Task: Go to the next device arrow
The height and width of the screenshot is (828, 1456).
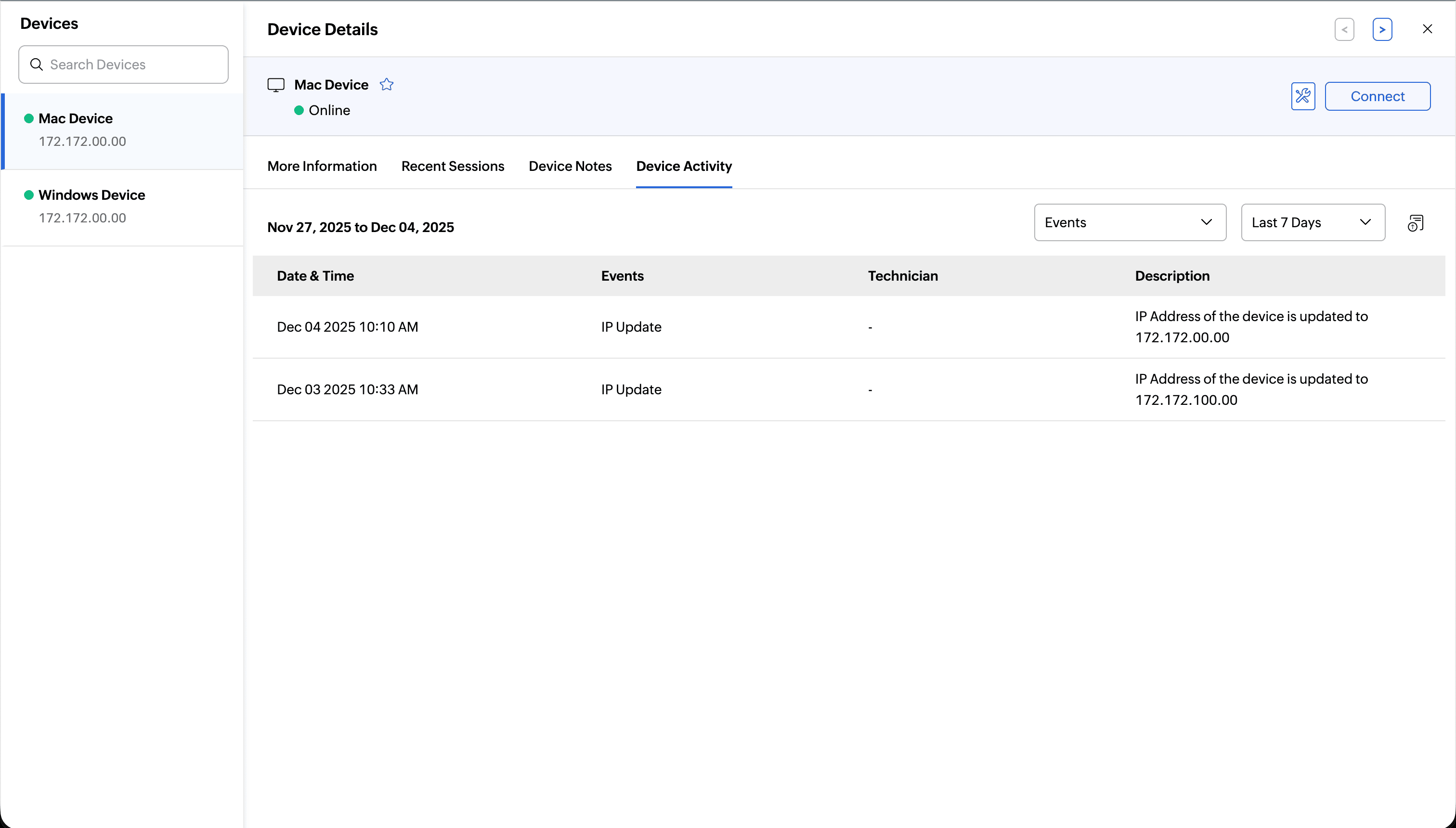Action: (x=1382, y=29)
